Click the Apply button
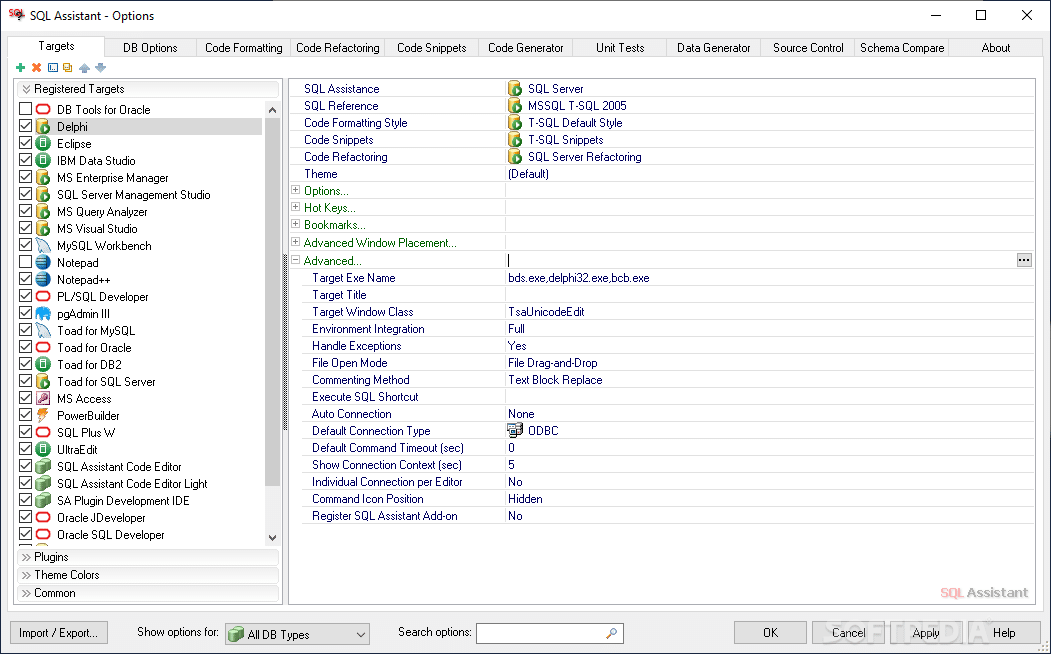Viewport: 1051px width, 658px height. tap(926, 633)
